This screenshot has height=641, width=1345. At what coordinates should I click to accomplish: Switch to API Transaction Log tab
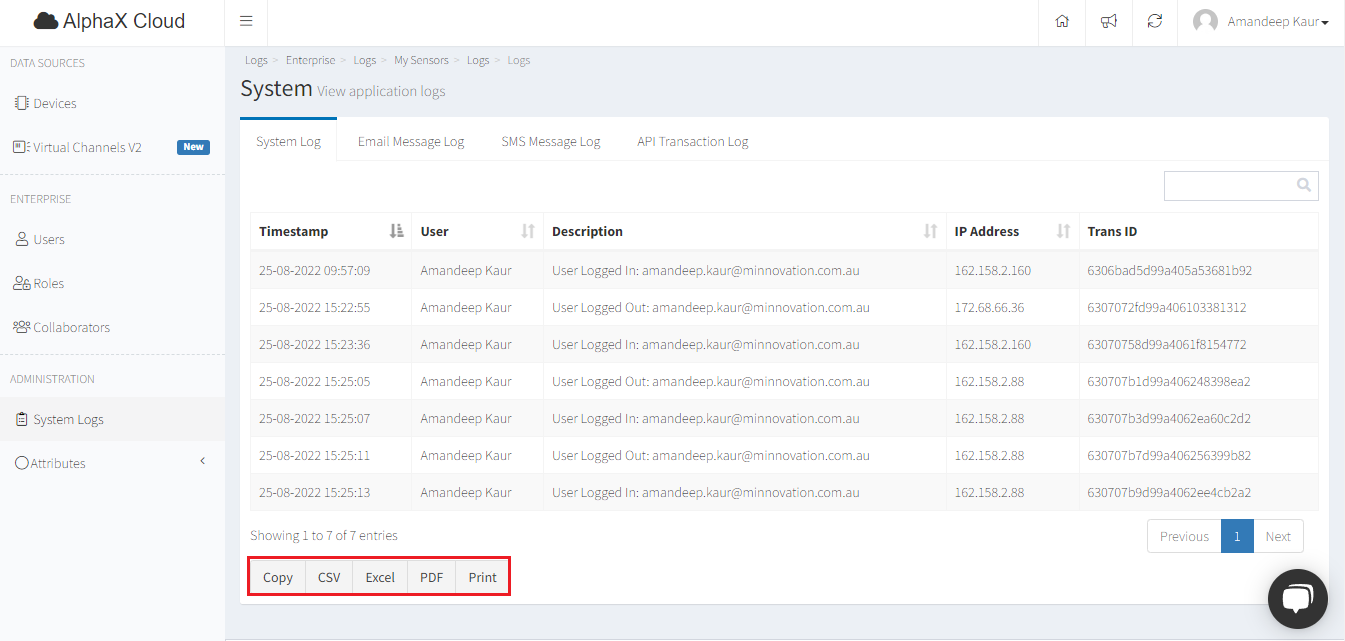[x=692, y=141]
